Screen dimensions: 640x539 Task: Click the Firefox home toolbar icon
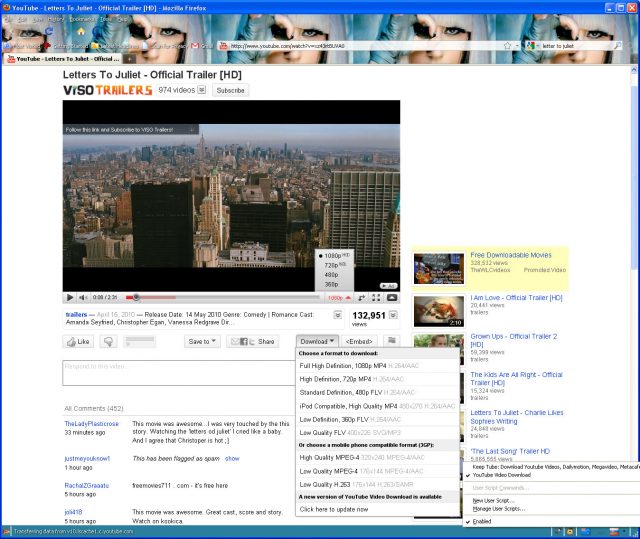click(x=81, y=31)
